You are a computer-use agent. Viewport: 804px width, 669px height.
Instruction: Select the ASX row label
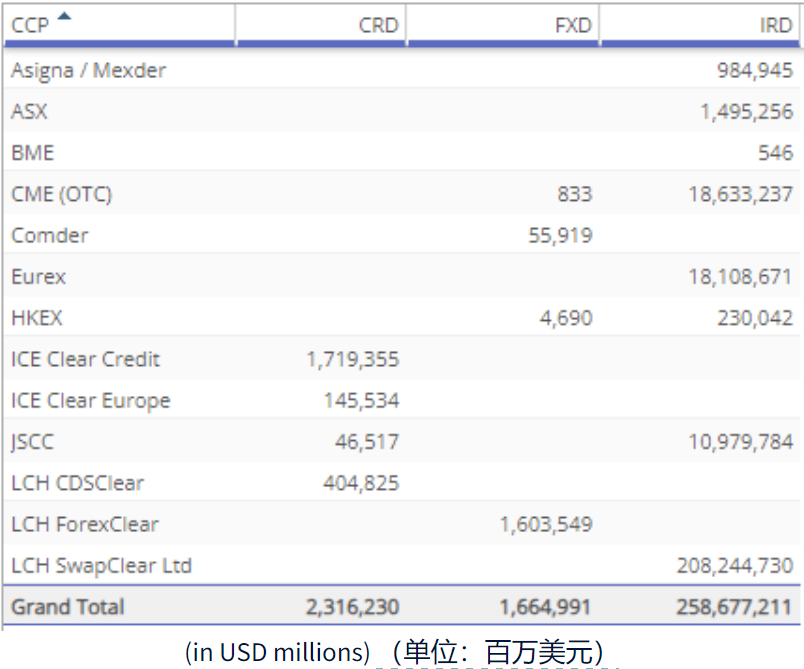coord(29,111)
